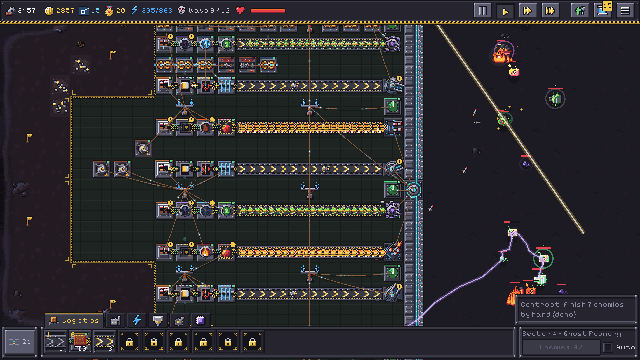Viewport: 640px width, 360px height.
Task: Pick the red crate build item
Action: coord(80,342)
